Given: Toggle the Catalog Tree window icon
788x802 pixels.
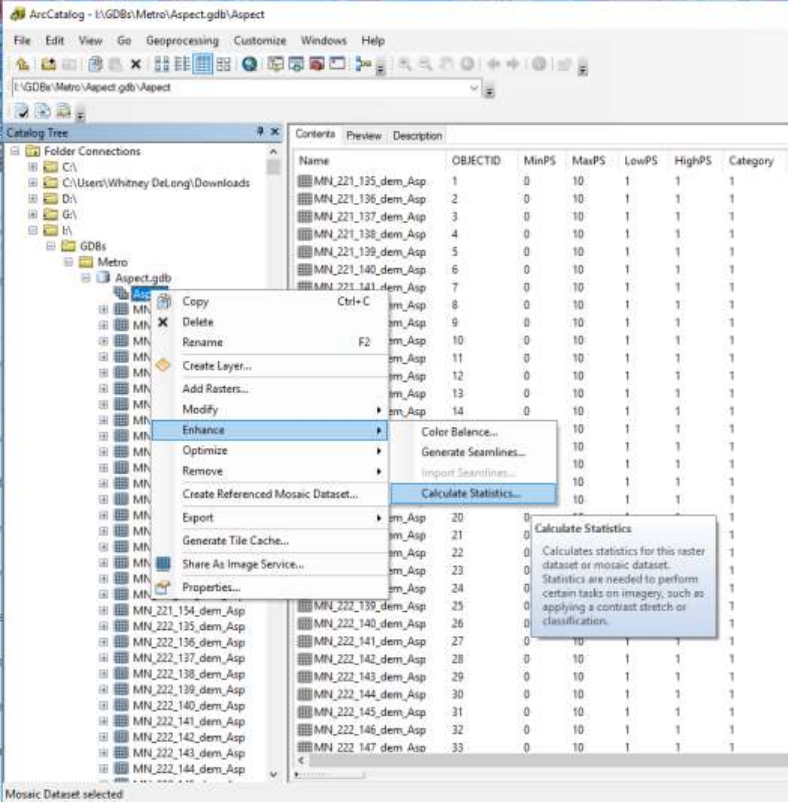Looking at the screenshot, I should click(x=276, y=64).
